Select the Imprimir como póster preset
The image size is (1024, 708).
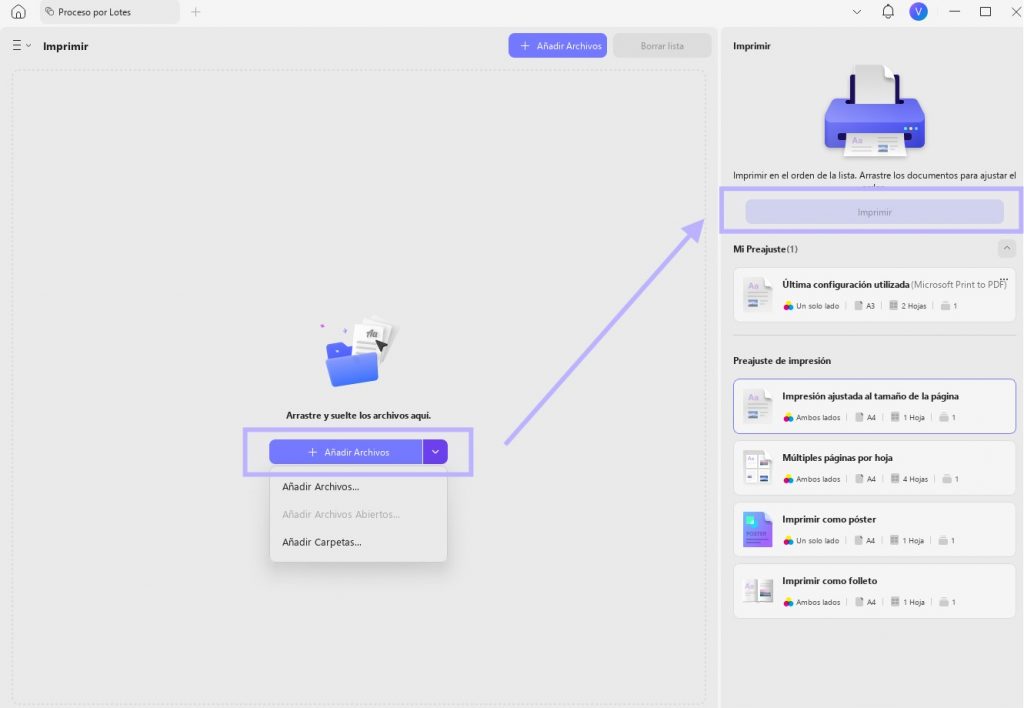coord(874,529)
